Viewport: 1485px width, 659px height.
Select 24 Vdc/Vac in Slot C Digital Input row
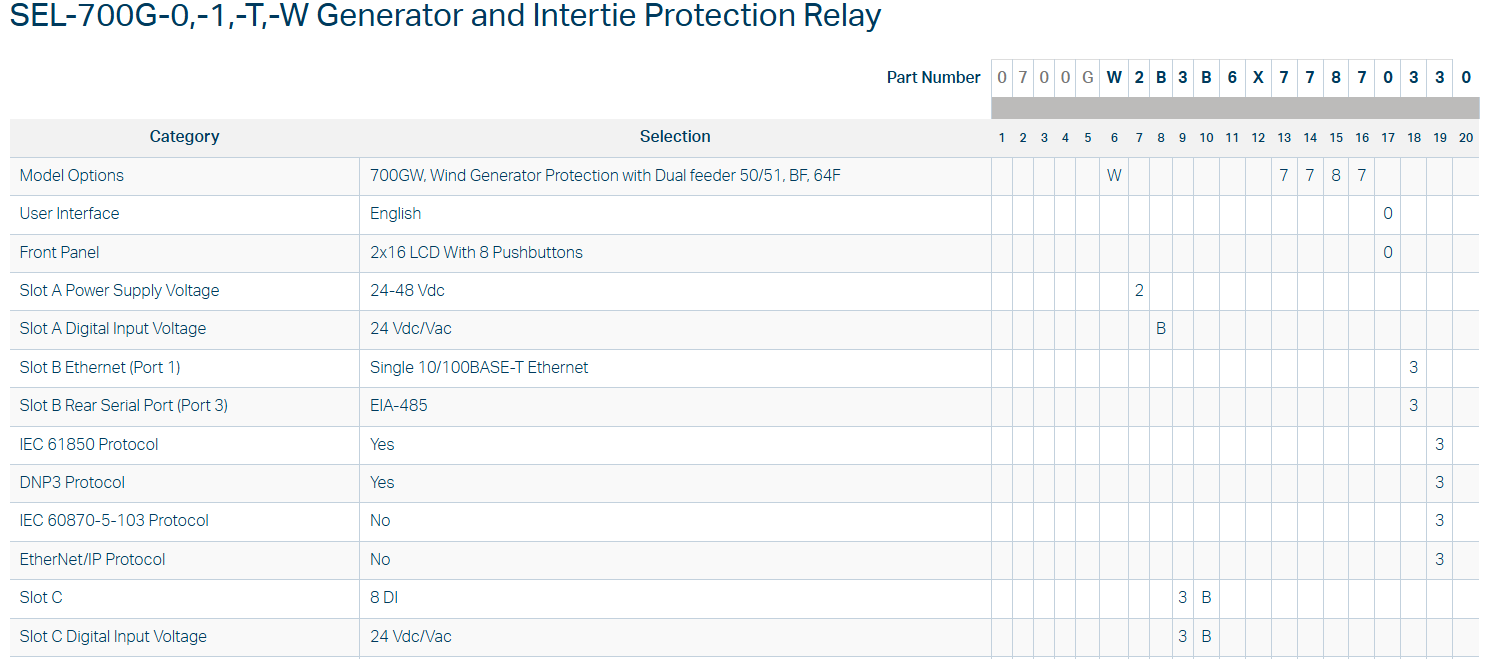point(410,637)
